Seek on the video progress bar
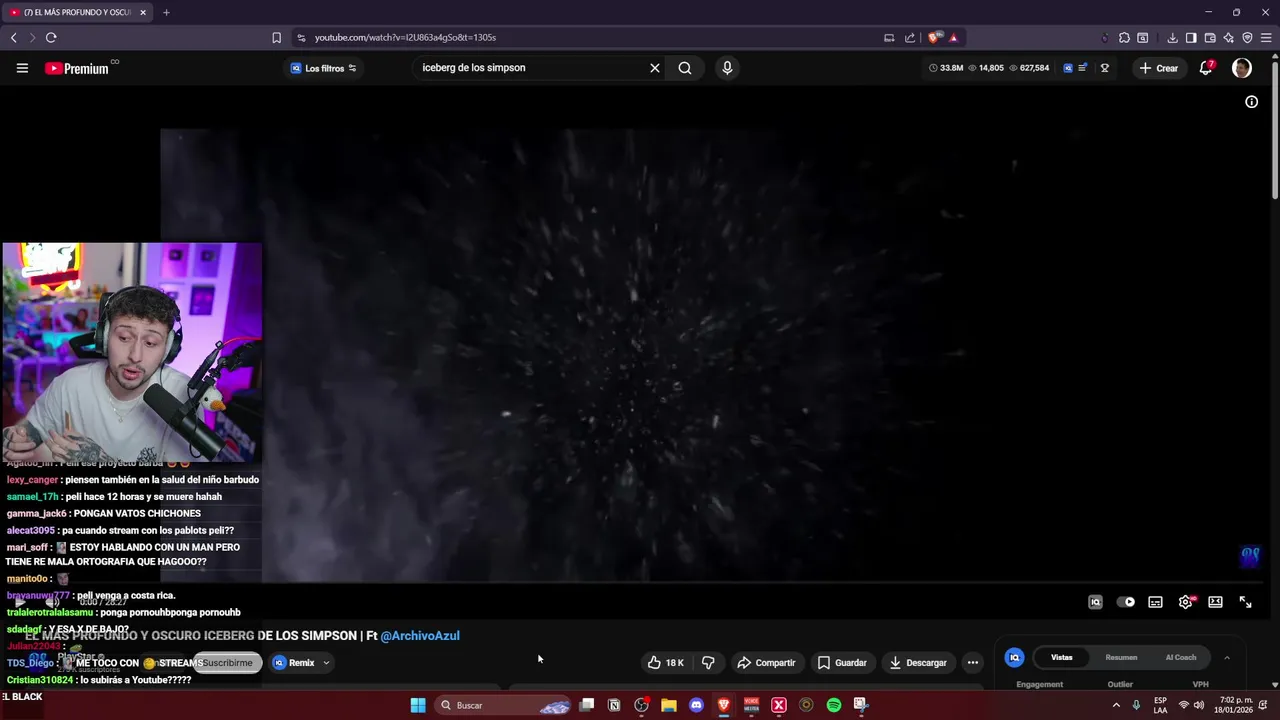Screen dimensions: 1280x720 (x=640, y=582)
